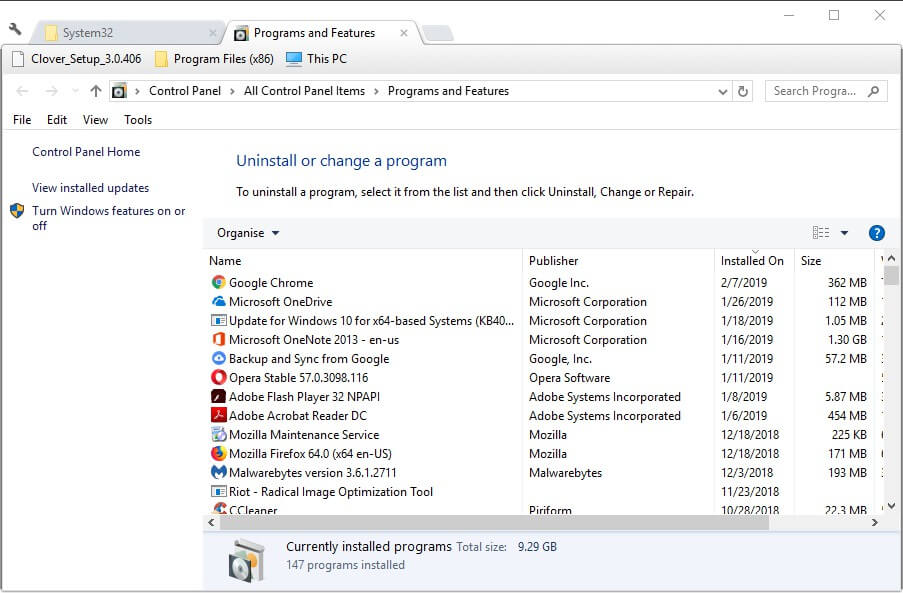Click the 2/7/2019 installed date cell
The width and height of the screenshot is (903, 593).
743,282
